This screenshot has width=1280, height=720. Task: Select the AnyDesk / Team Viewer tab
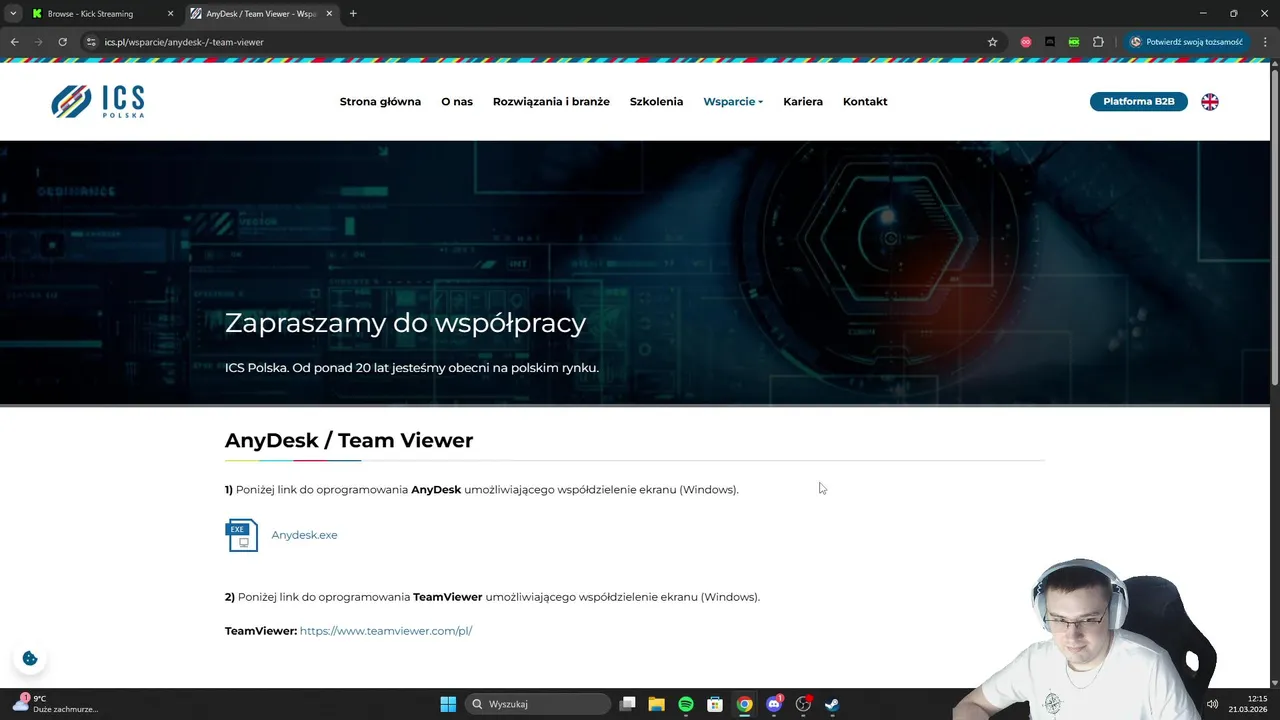261,14
